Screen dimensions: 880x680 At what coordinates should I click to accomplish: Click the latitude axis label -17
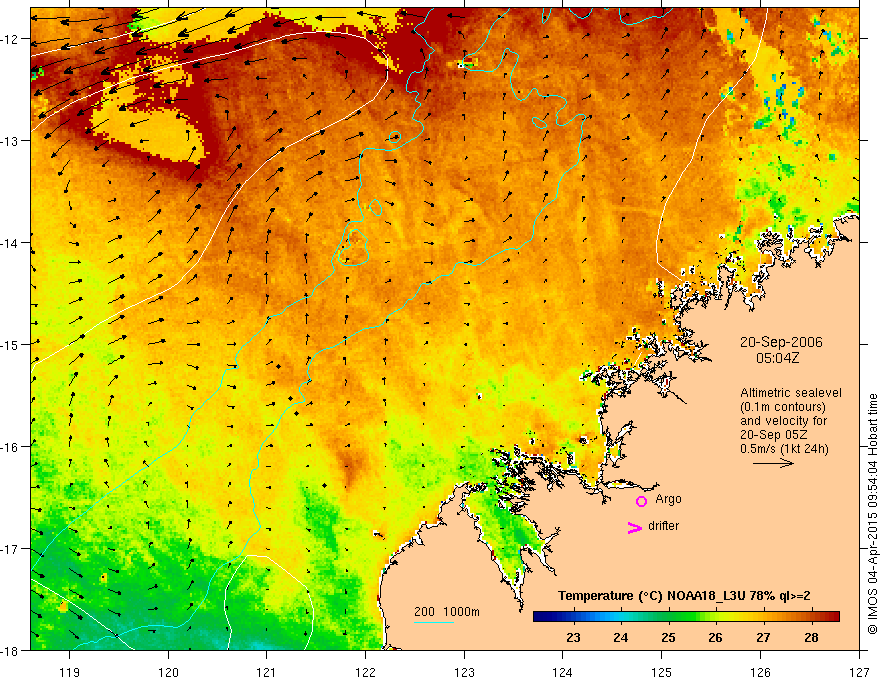pos(10,548)
